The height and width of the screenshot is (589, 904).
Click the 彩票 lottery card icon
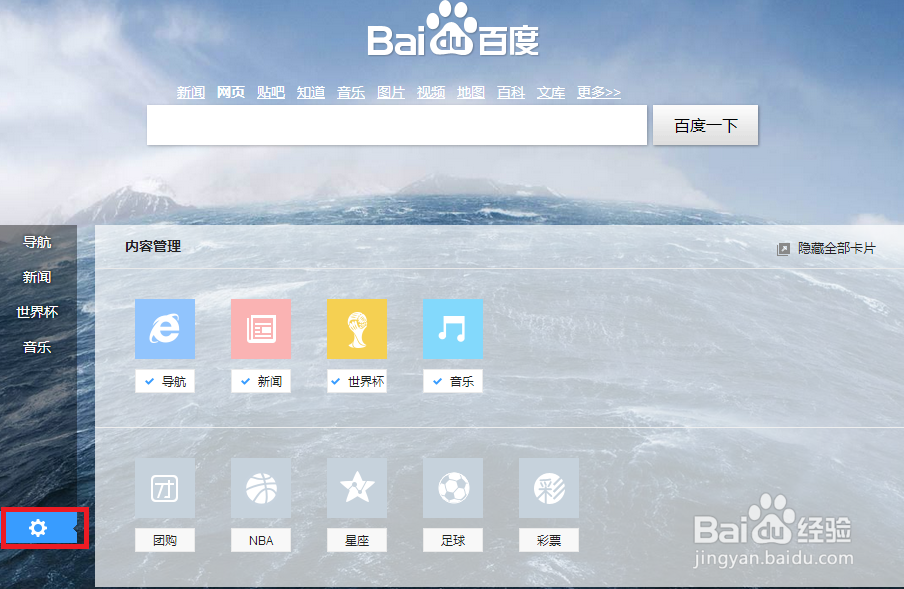[x=549, y=488]
